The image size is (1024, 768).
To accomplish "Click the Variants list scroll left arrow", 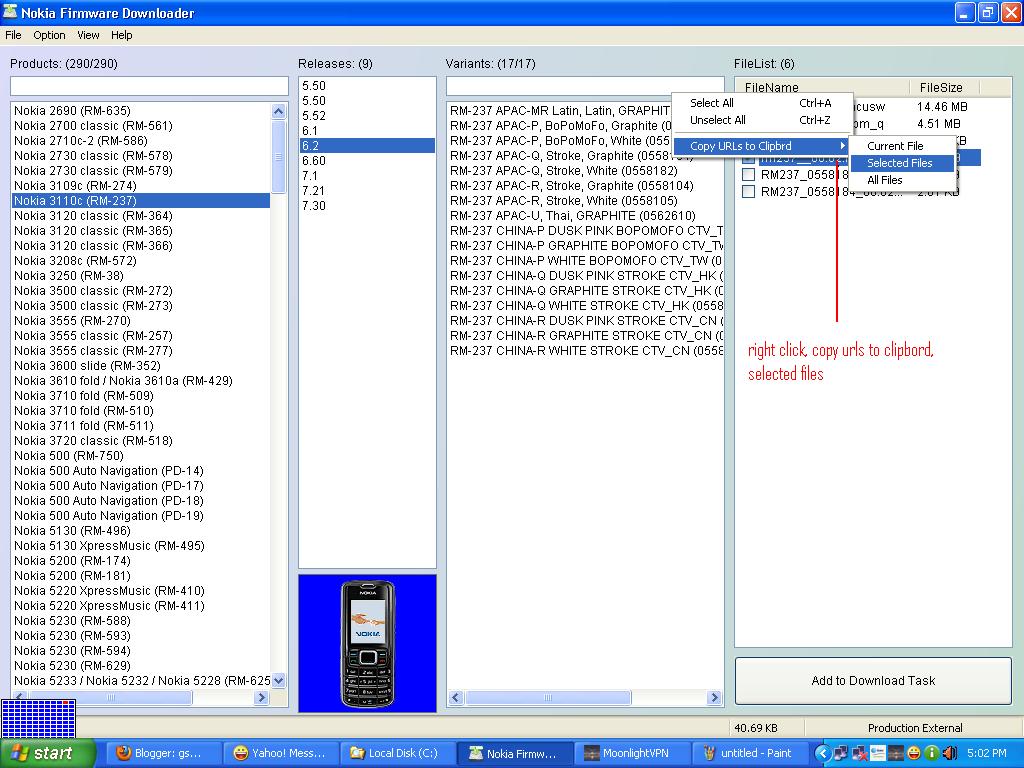I will coord(456,697).
